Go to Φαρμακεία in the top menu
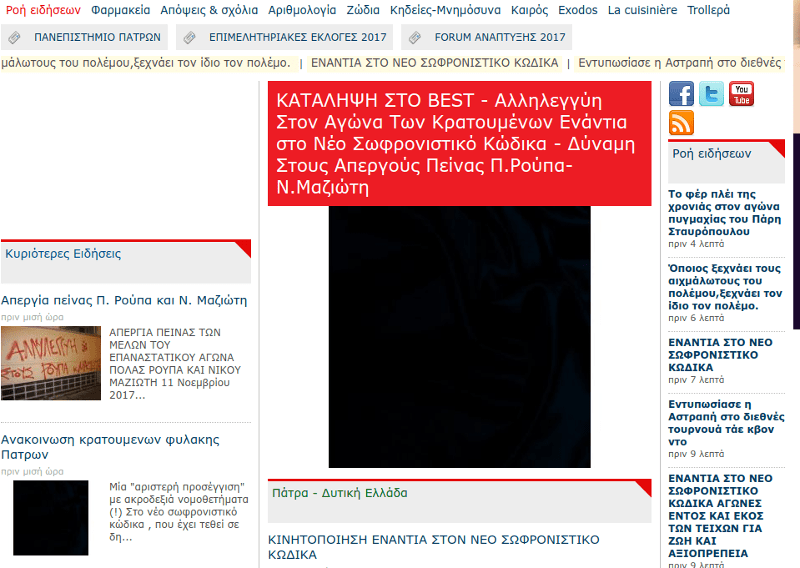Viewport: 800px width, 568px height. (120, 10)
